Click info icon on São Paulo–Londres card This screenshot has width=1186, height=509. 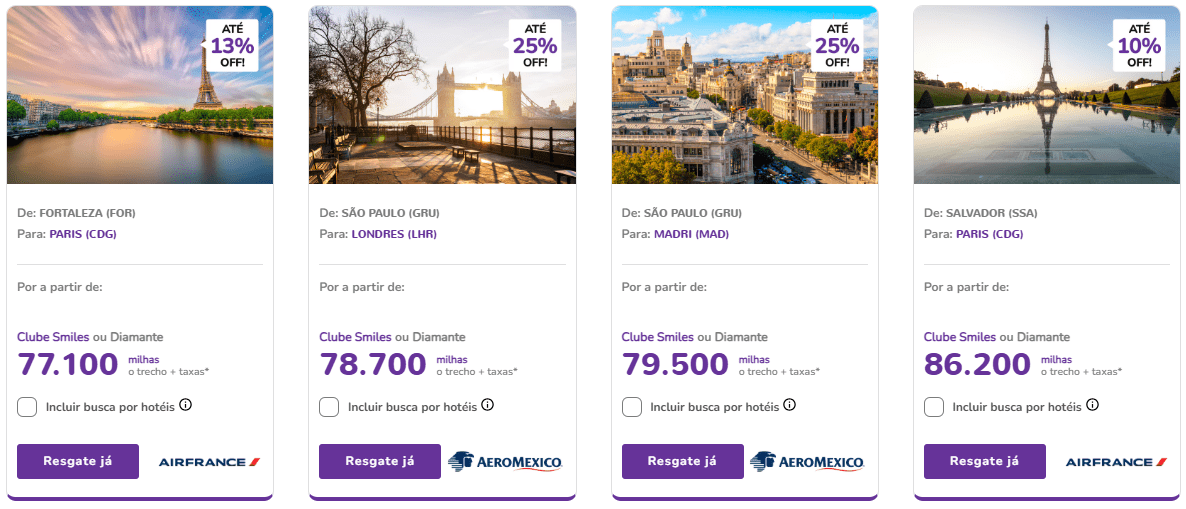pos(487,405)
